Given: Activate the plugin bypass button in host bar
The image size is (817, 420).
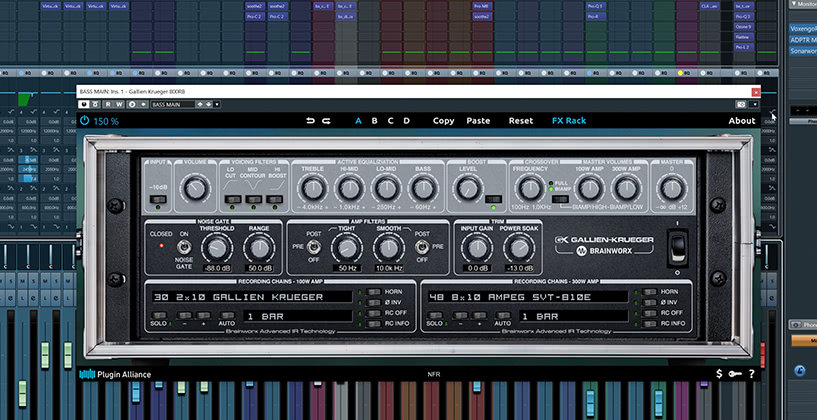Looking at the screenshot, I should point(83,104).
